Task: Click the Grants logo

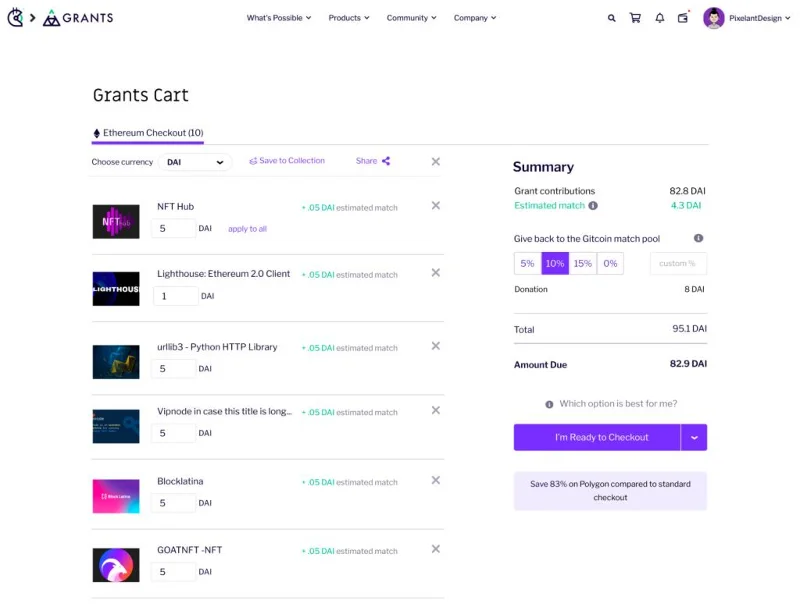Action: [x=78, y=18]
